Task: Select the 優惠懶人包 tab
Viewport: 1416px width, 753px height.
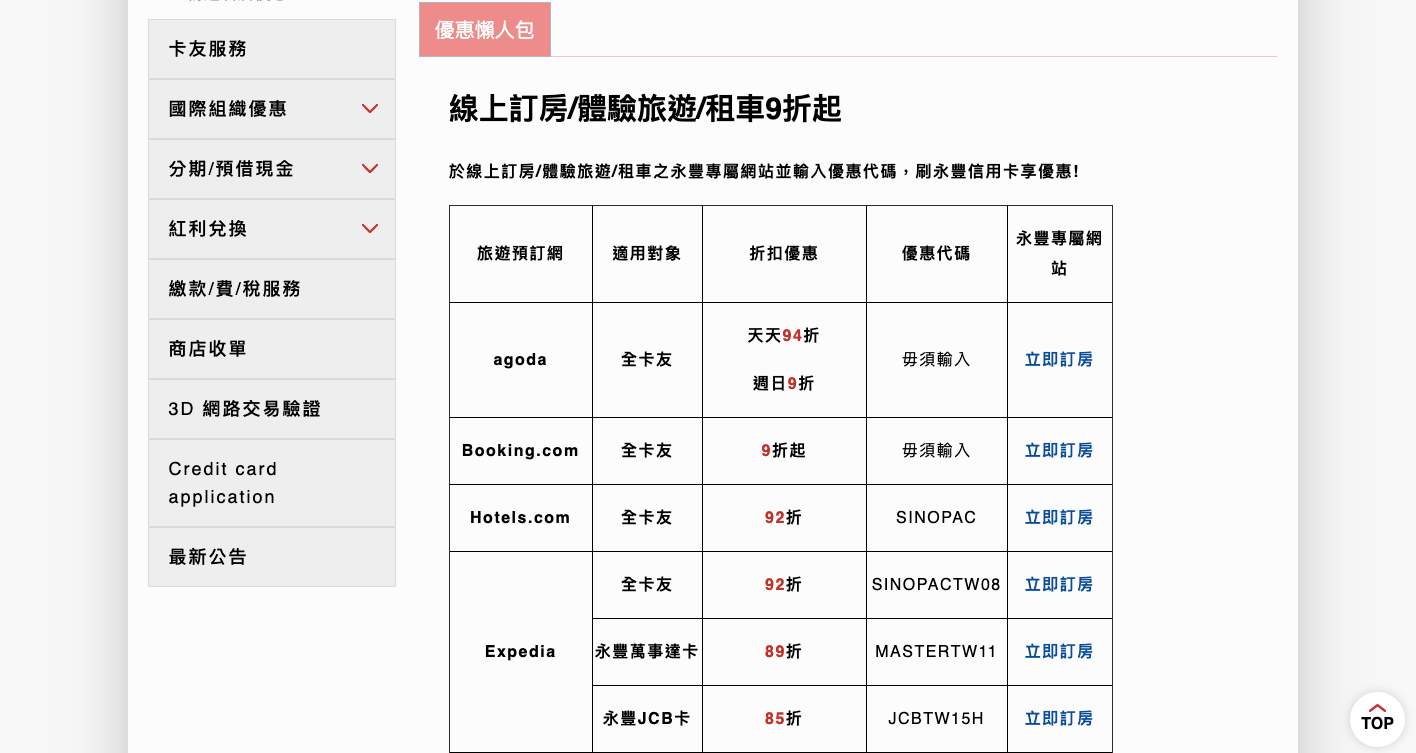Action: 485,30
